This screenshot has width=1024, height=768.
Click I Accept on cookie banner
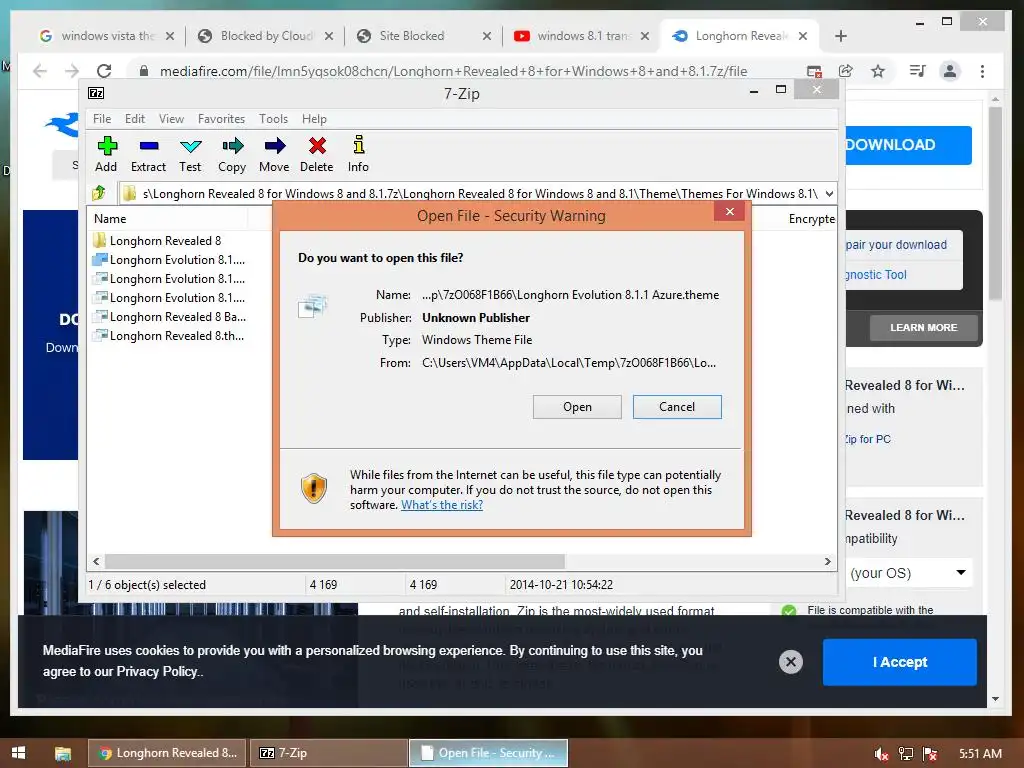tap(900, 662)
